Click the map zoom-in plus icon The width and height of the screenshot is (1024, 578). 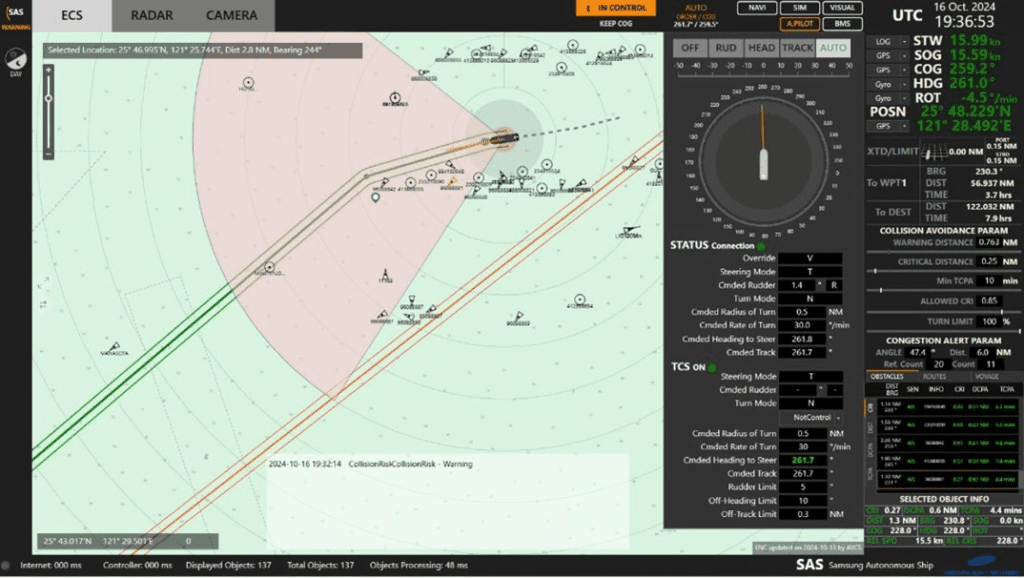tap(48, 70)
